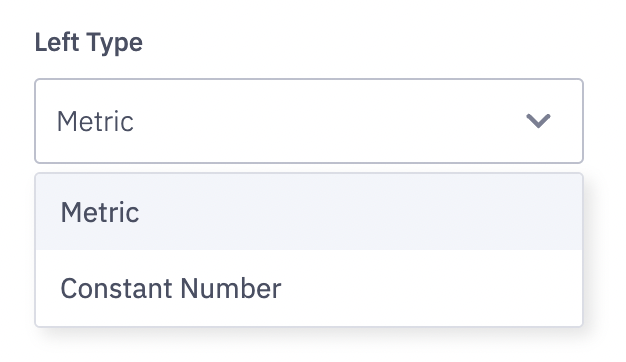The image size is (626, 362).
Task: Focus the Left Type combo box
Action: tap(309, 121)
